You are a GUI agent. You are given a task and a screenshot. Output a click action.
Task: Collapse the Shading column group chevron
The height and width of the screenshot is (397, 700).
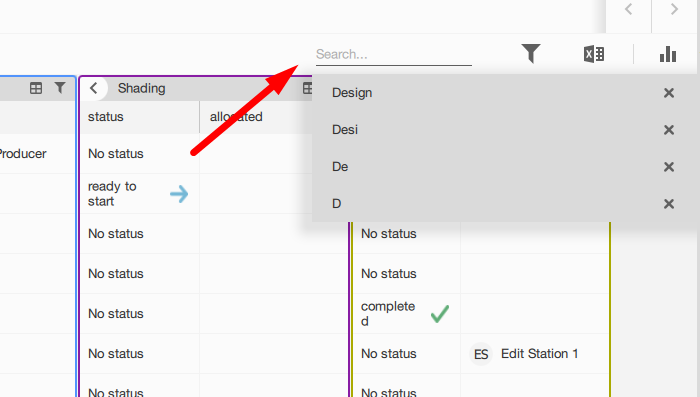93,88
